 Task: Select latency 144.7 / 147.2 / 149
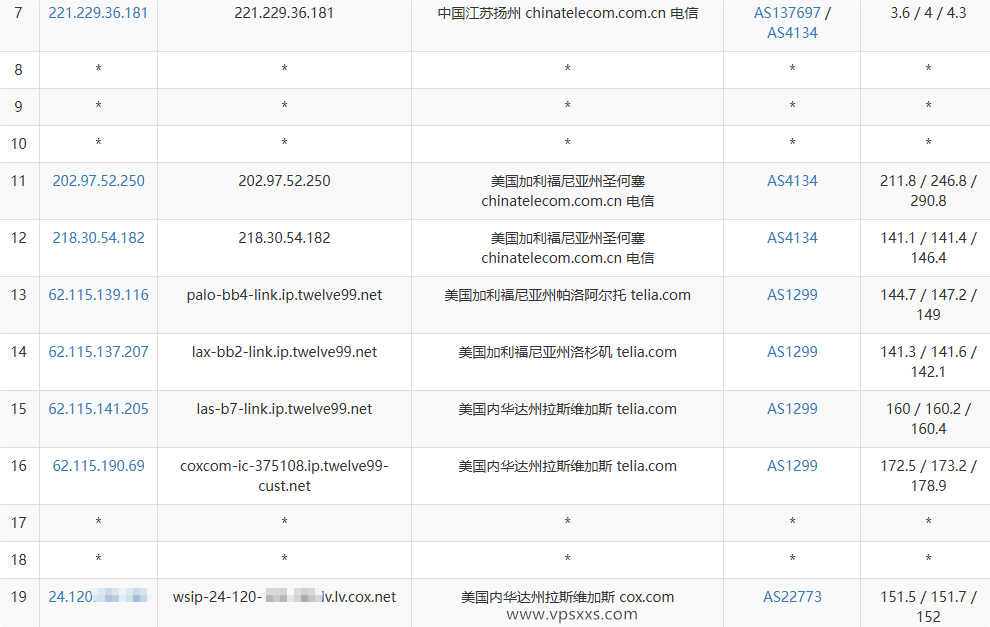coord(928,304)
